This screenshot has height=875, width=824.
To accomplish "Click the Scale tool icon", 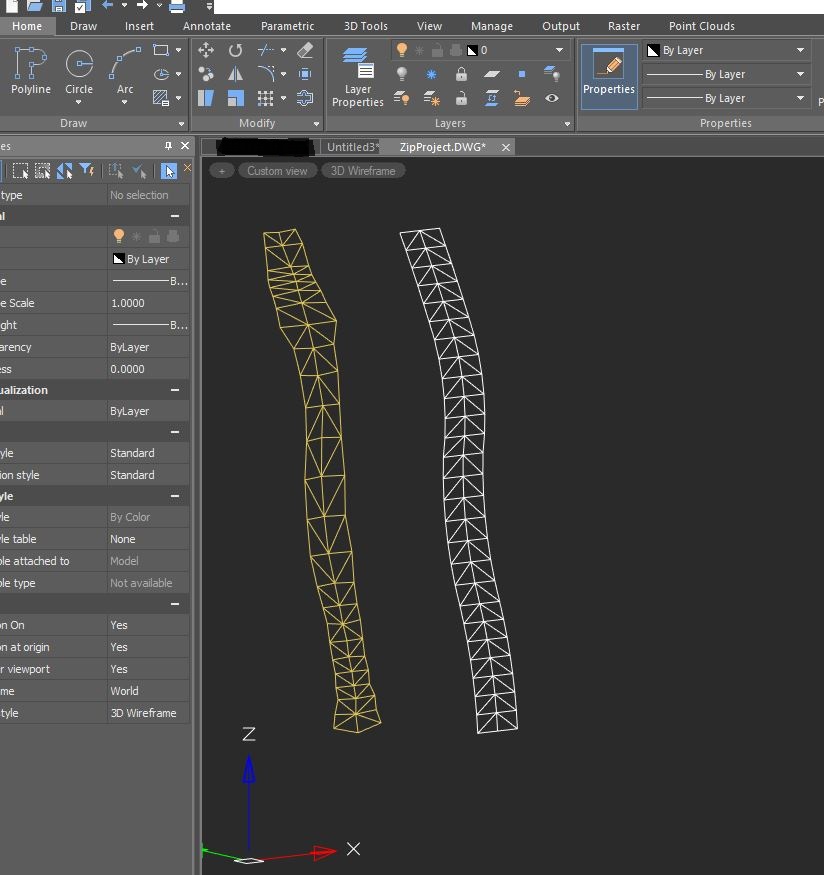I will (235, 98).
